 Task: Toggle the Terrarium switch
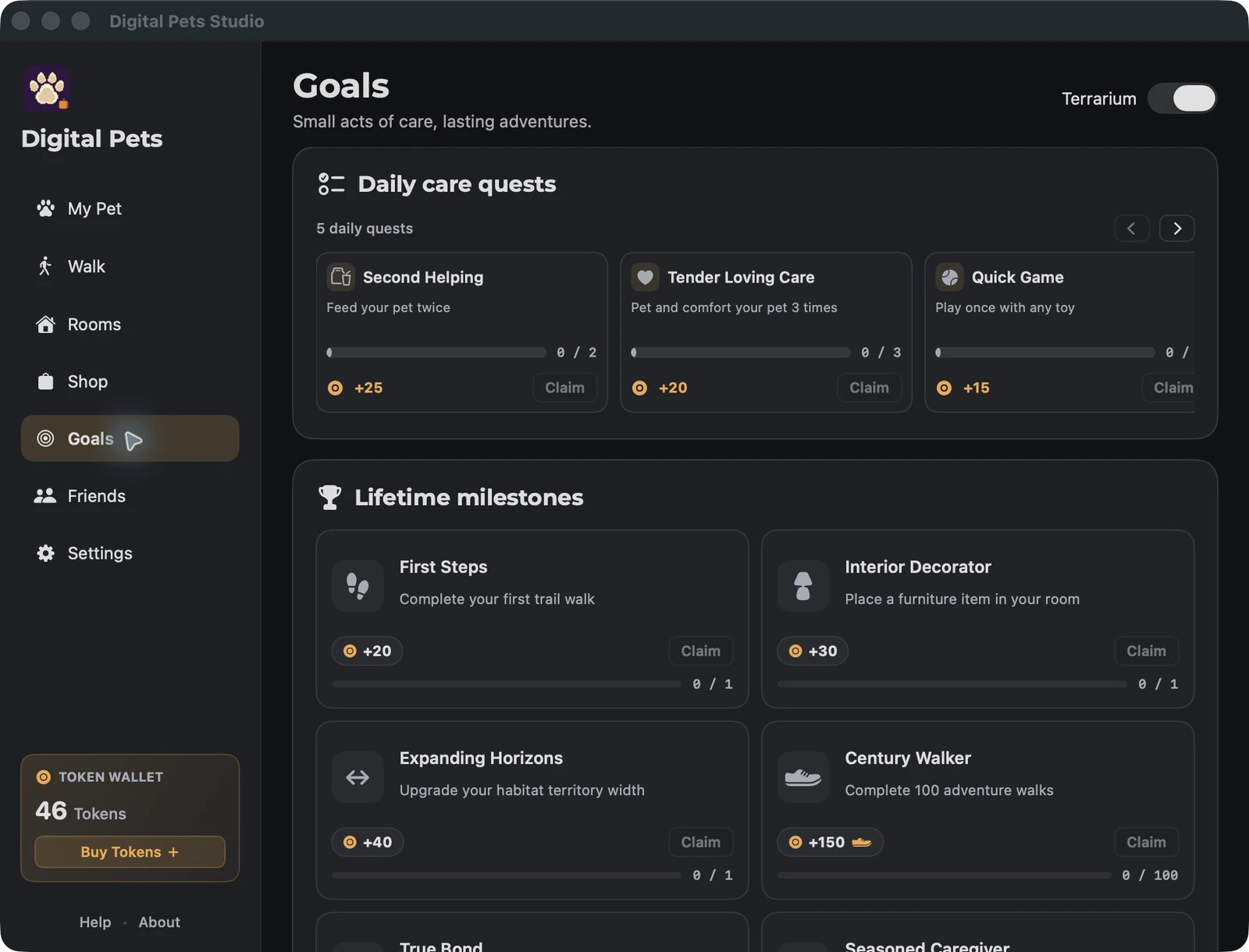[x=1182, y=98]
